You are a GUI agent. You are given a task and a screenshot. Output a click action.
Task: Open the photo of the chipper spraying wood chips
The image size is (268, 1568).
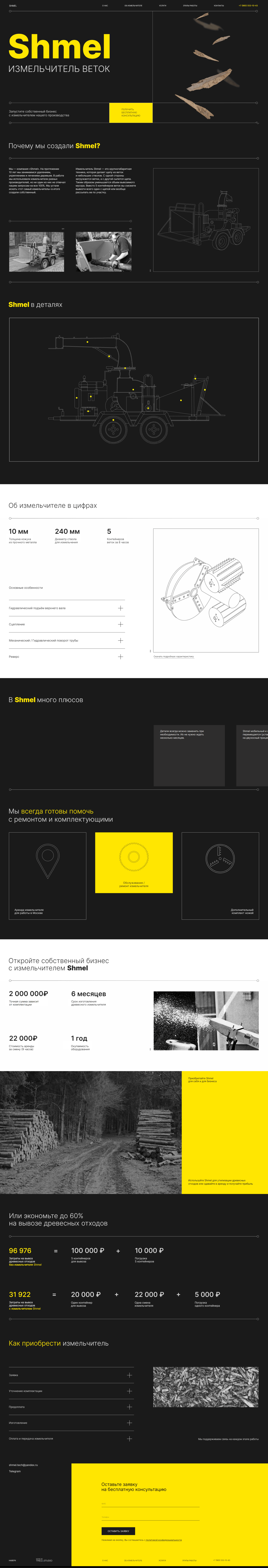206,1021
